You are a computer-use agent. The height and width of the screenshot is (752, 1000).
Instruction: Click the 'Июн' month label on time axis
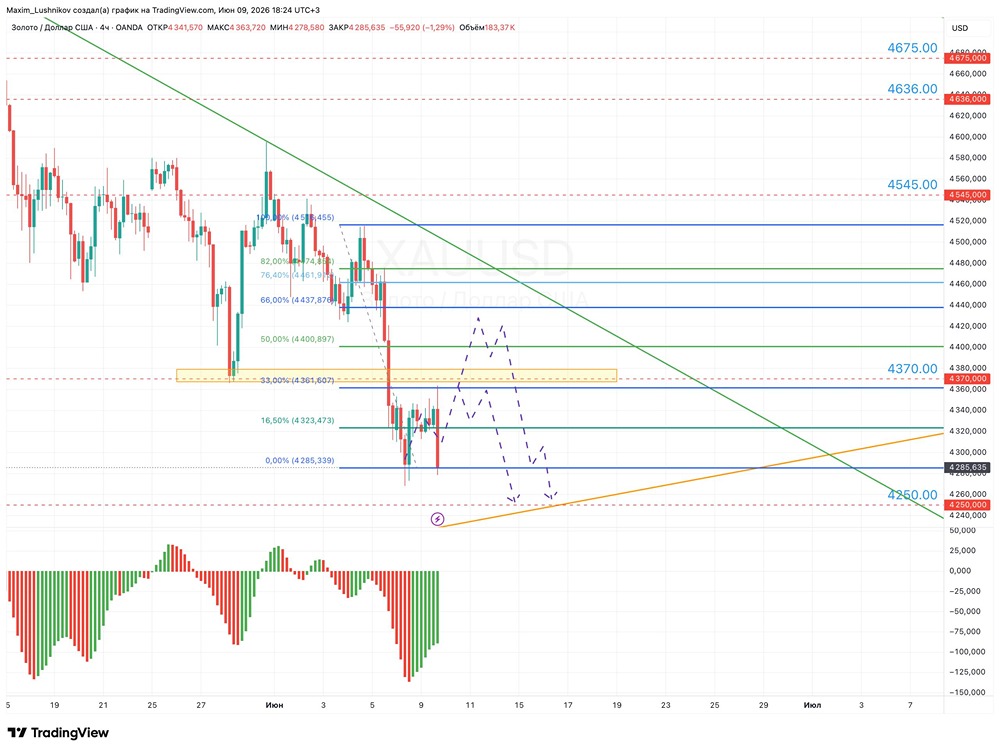pyautogui.click(x=274, y=705)
